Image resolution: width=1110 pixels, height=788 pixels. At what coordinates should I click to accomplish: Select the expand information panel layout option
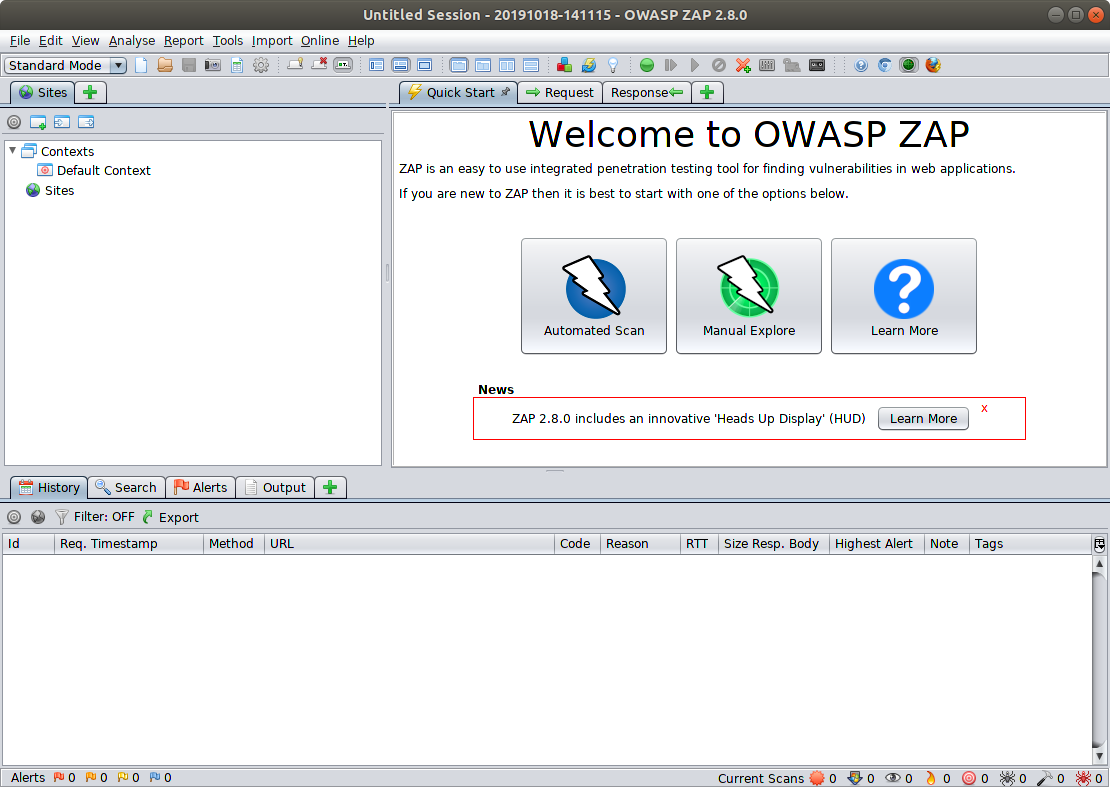[x=401, y=65]
